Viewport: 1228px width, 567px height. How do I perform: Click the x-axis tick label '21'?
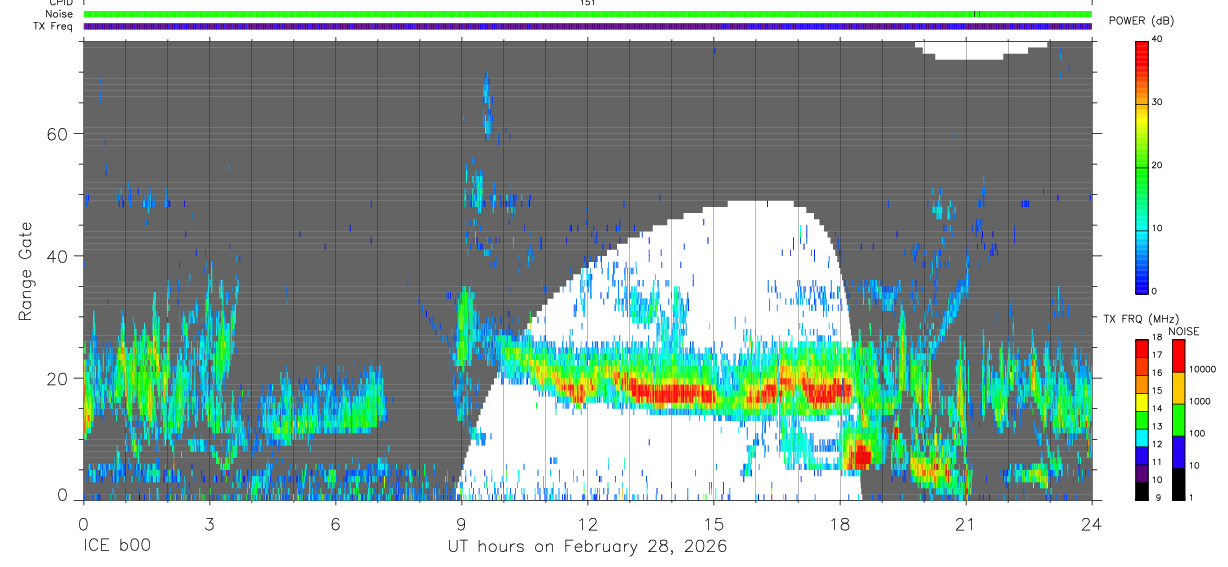coord(966,523)
